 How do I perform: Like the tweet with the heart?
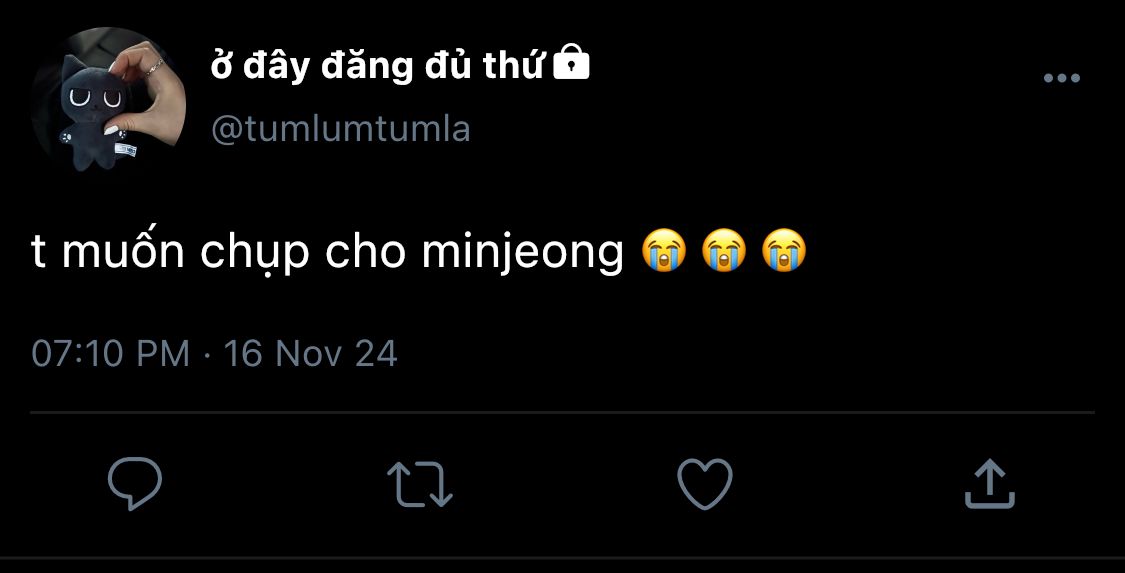705,484
